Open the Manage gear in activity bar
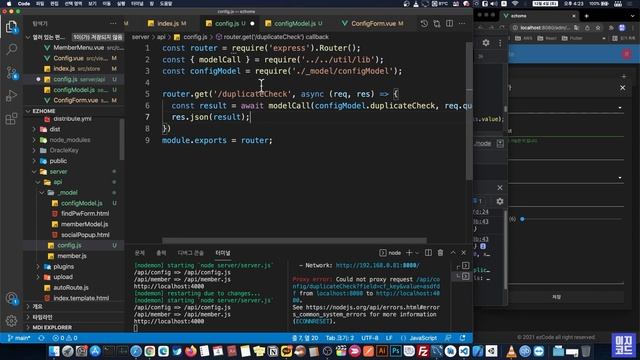The height and width of the screenshot is (360, 640). [x=11, y=321]
